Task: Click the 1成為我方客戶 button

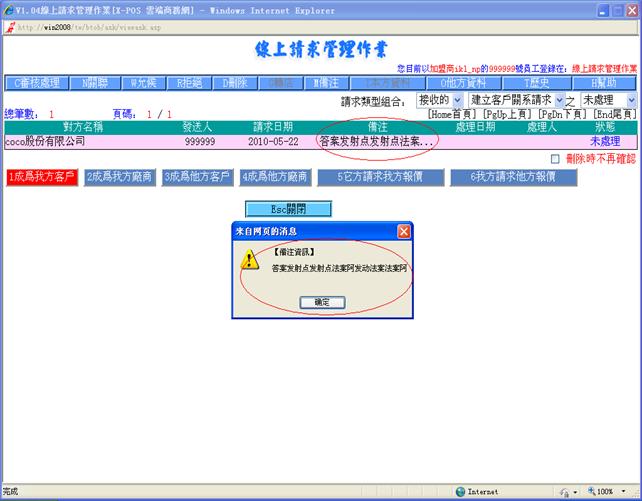Action: click(x=41, y=177)
